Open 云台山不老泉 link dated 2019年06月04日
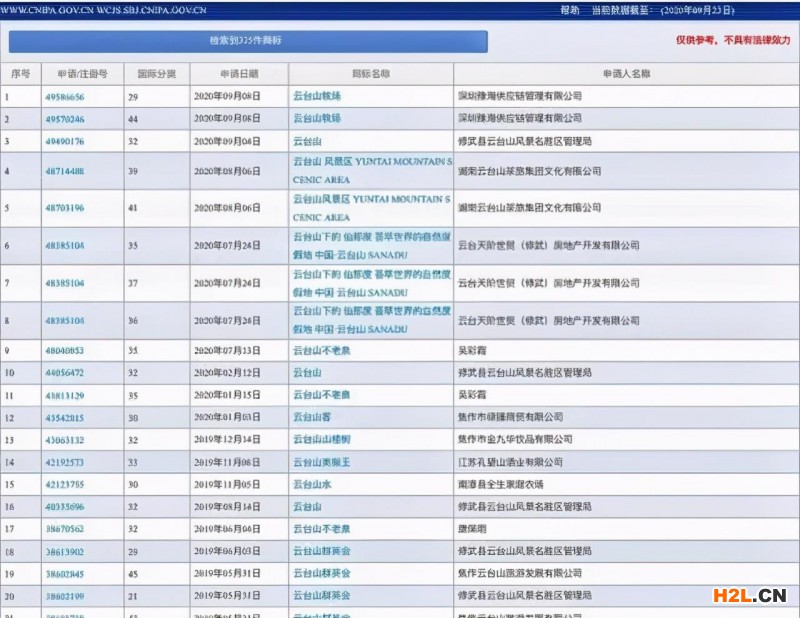 [321, 529]
